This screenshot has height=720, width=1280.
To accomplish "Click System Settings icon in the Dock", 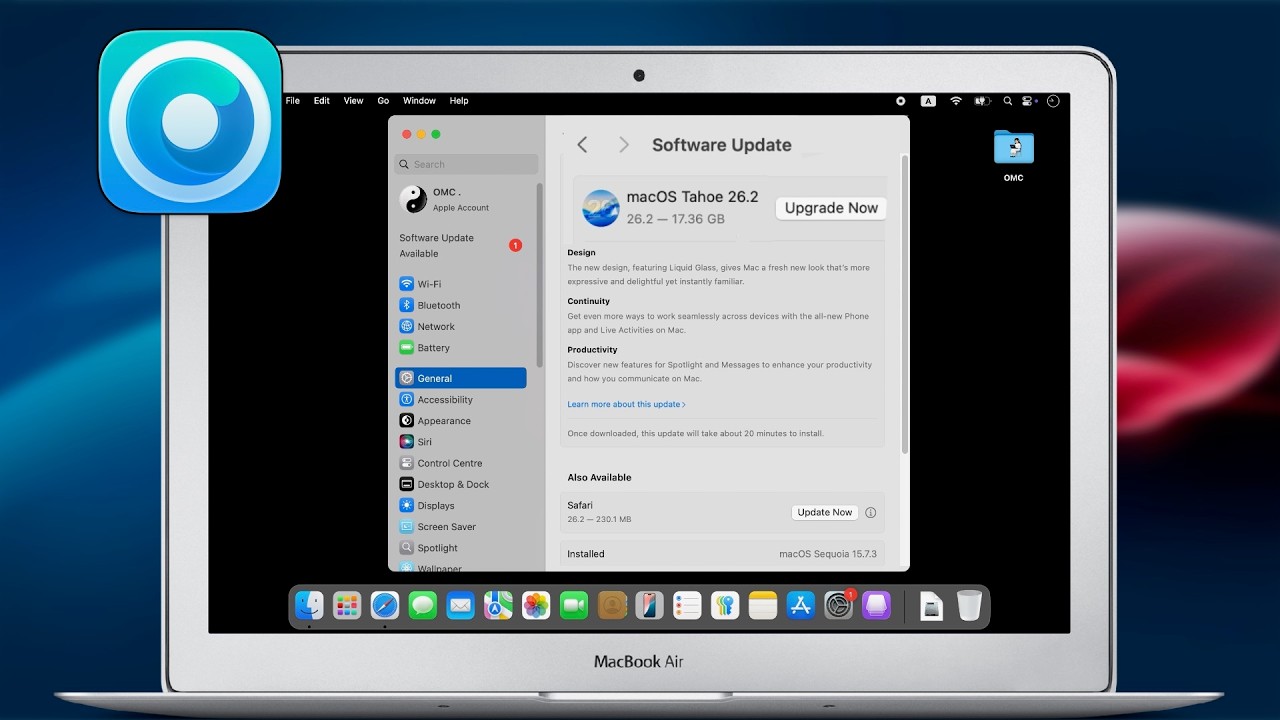I will tap(839, 605).
